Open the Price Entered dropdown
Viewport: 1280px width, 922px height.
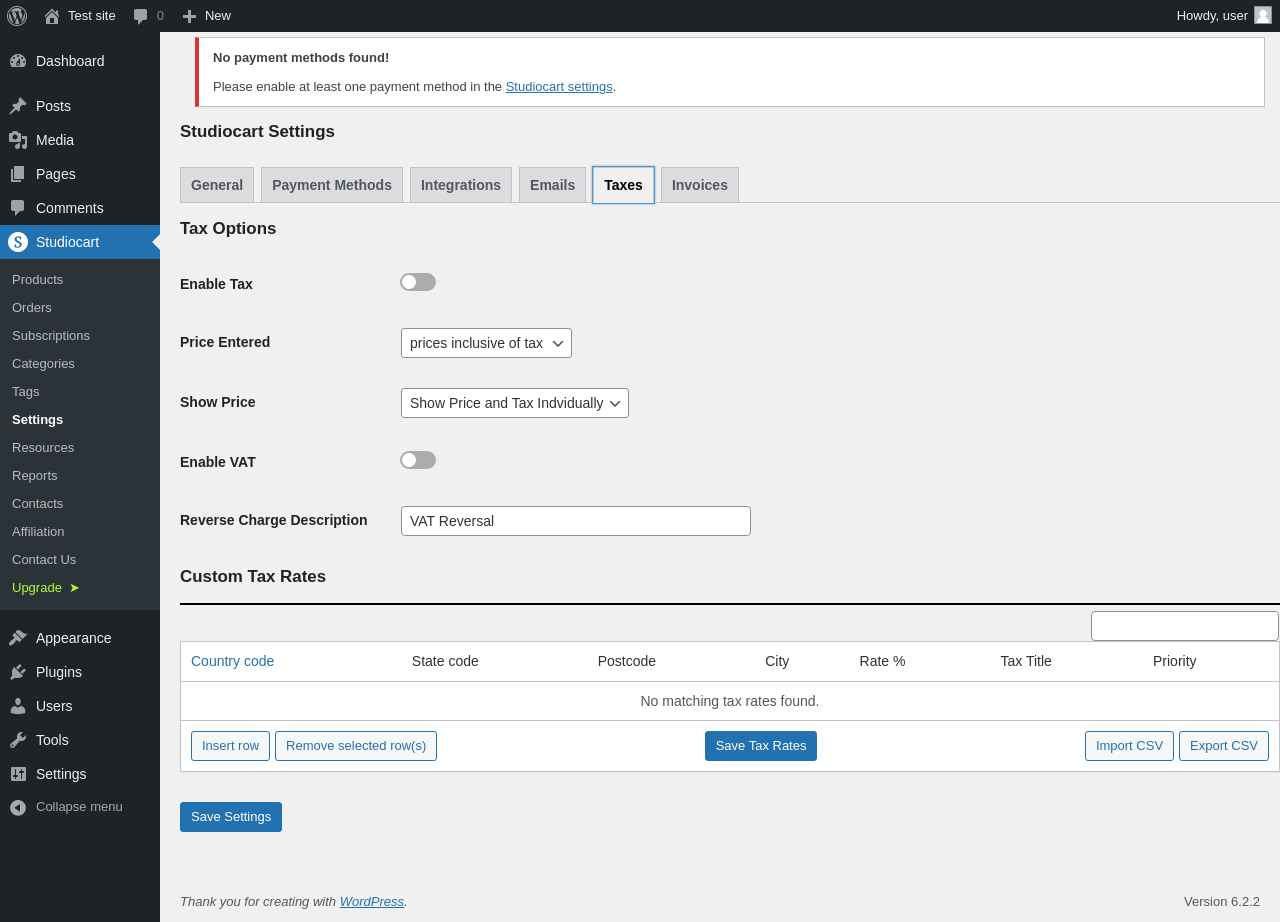coord(486,343)
